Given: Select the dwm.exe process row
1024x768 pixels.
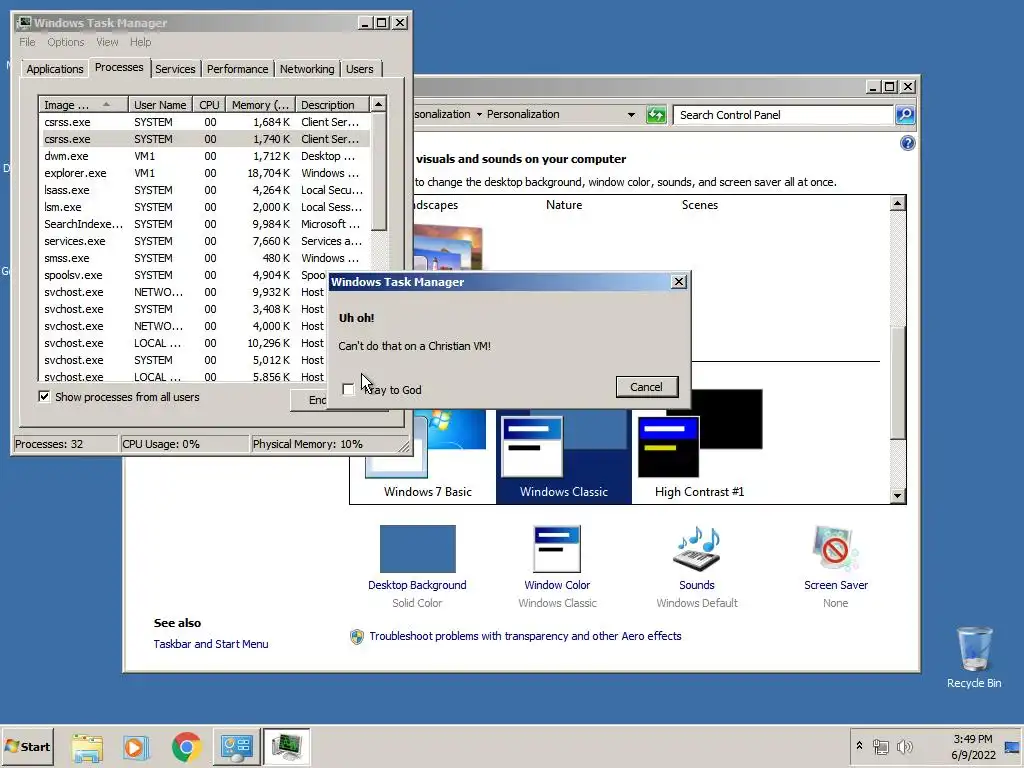Looking at the screenshot, I should (x=204, y=156).
